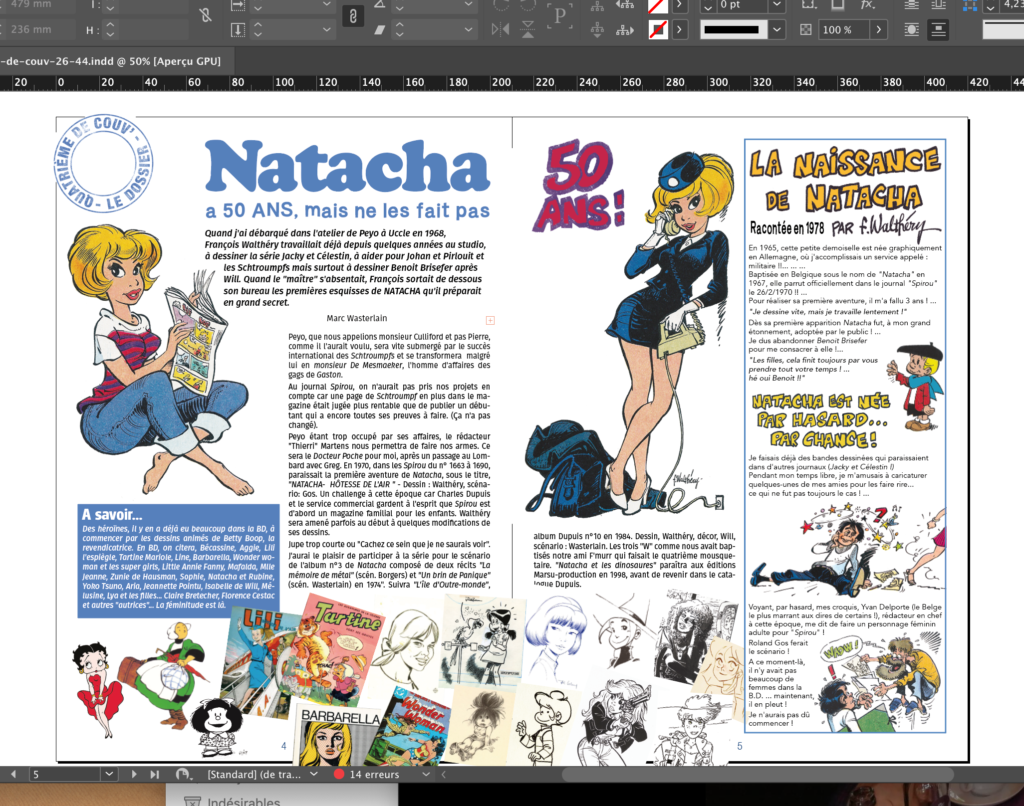The height and width of the screenshot is (806, 1024).
Task: Flip the selection vertically
Action: 528,29
